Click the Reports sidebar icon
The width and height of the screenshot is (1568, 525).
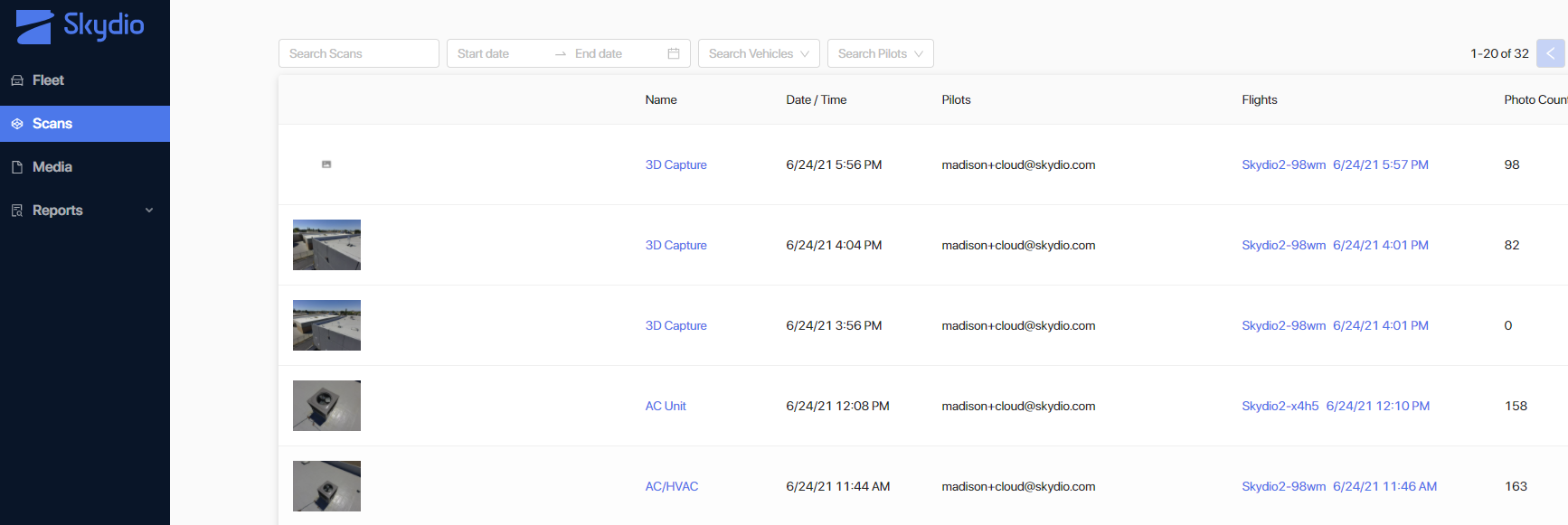17,211
